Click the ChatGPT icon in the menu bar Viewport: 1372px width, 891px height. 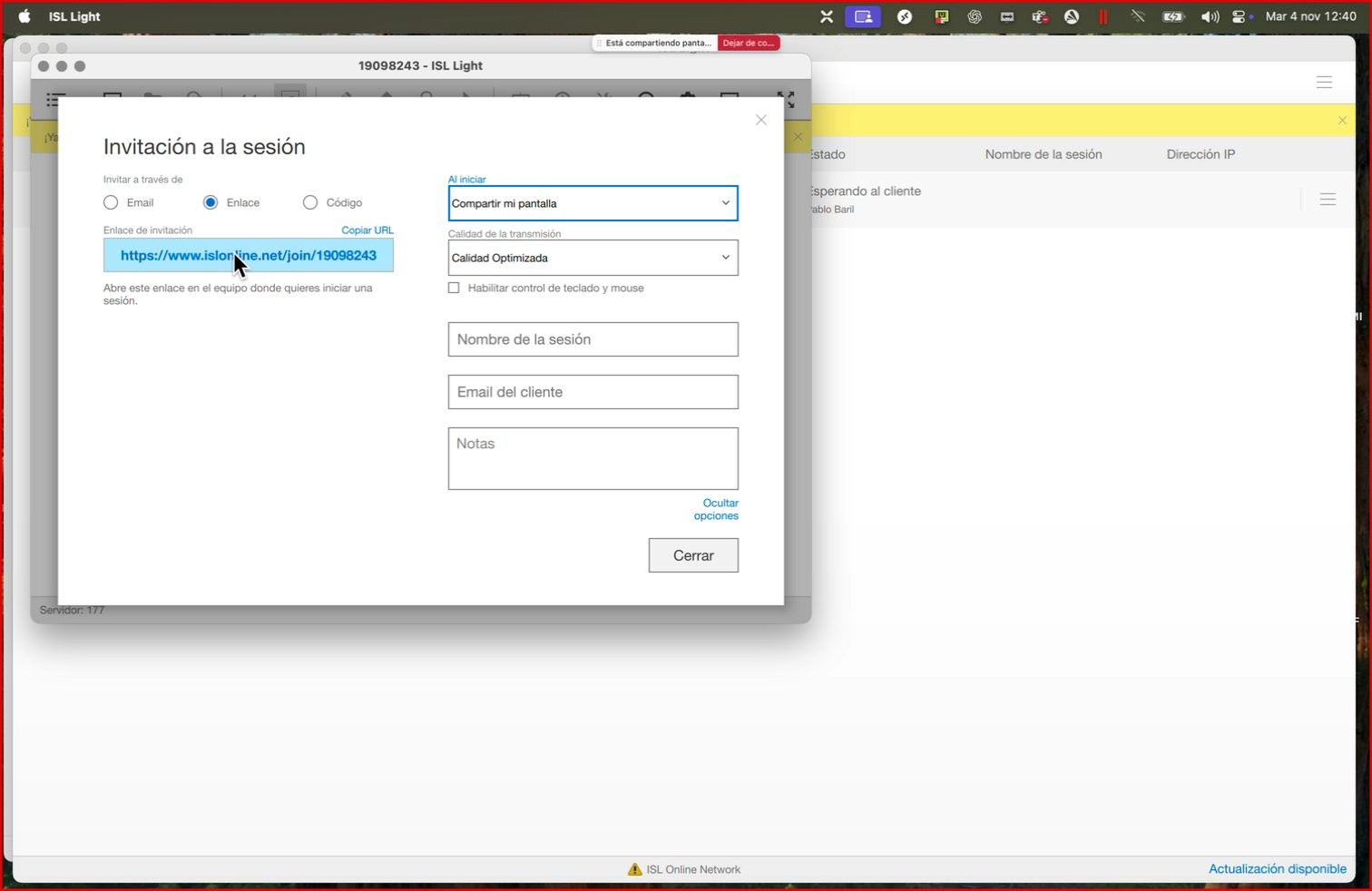click(975, 16)
